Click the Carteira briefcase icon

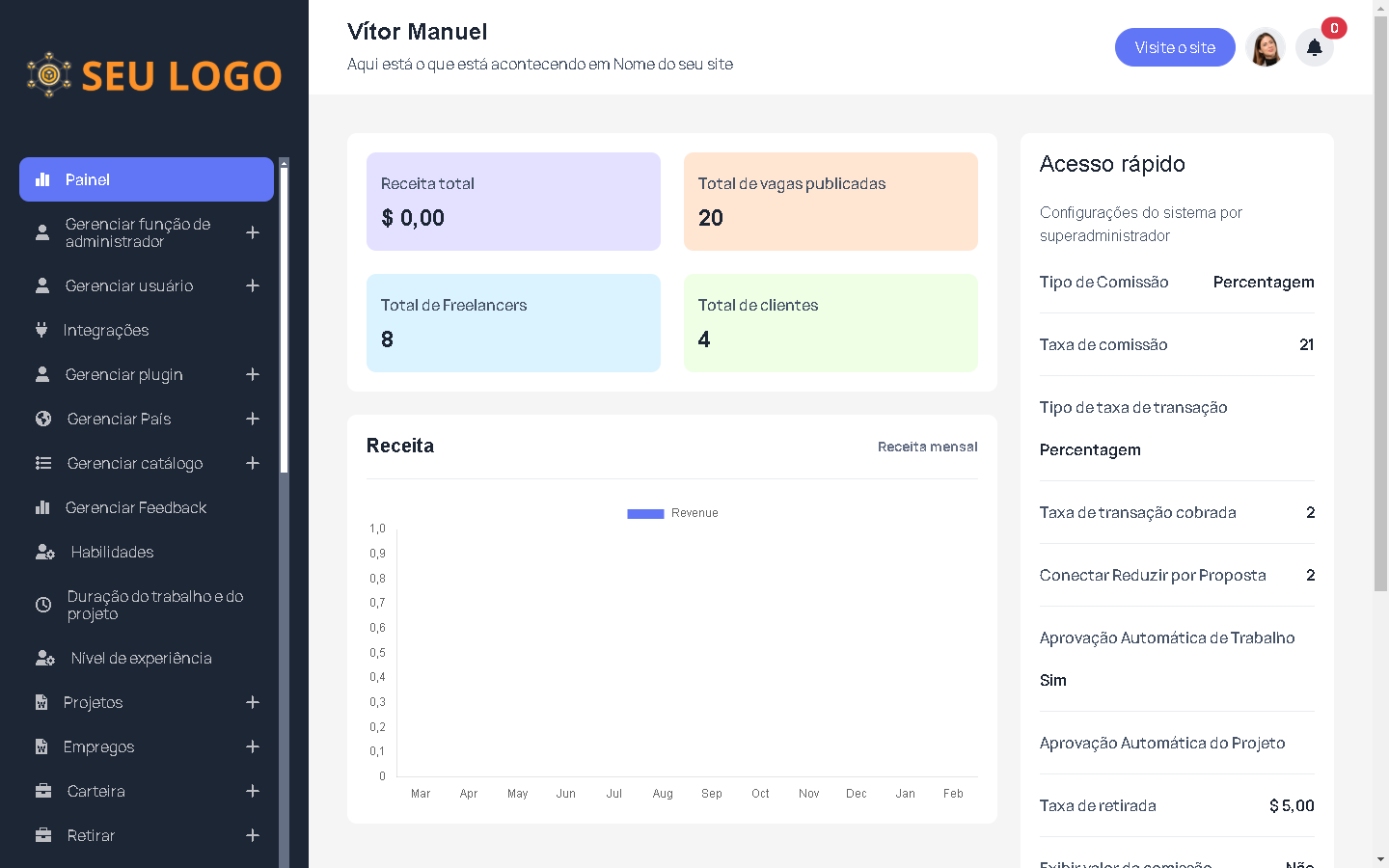tap(43, 791)
